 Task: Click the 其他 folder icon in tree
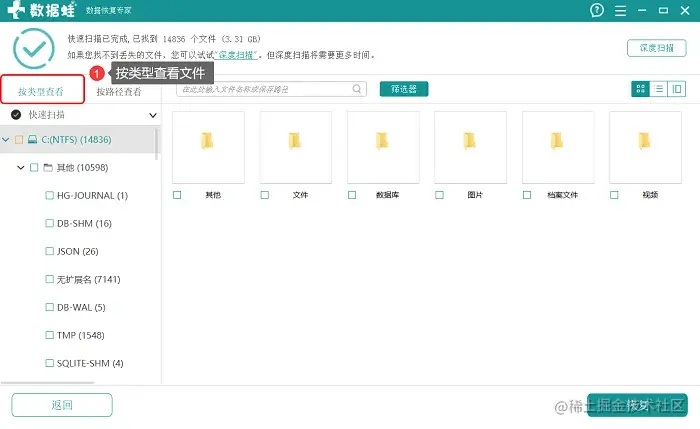48,167
